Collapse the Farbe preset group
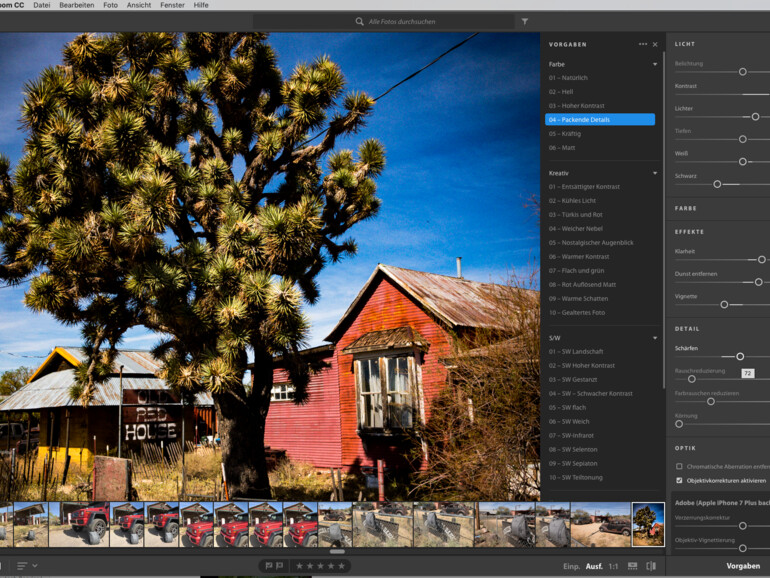The height and width of the screenshot is (578, 770). pyautogui.click(x=655, y=64)
